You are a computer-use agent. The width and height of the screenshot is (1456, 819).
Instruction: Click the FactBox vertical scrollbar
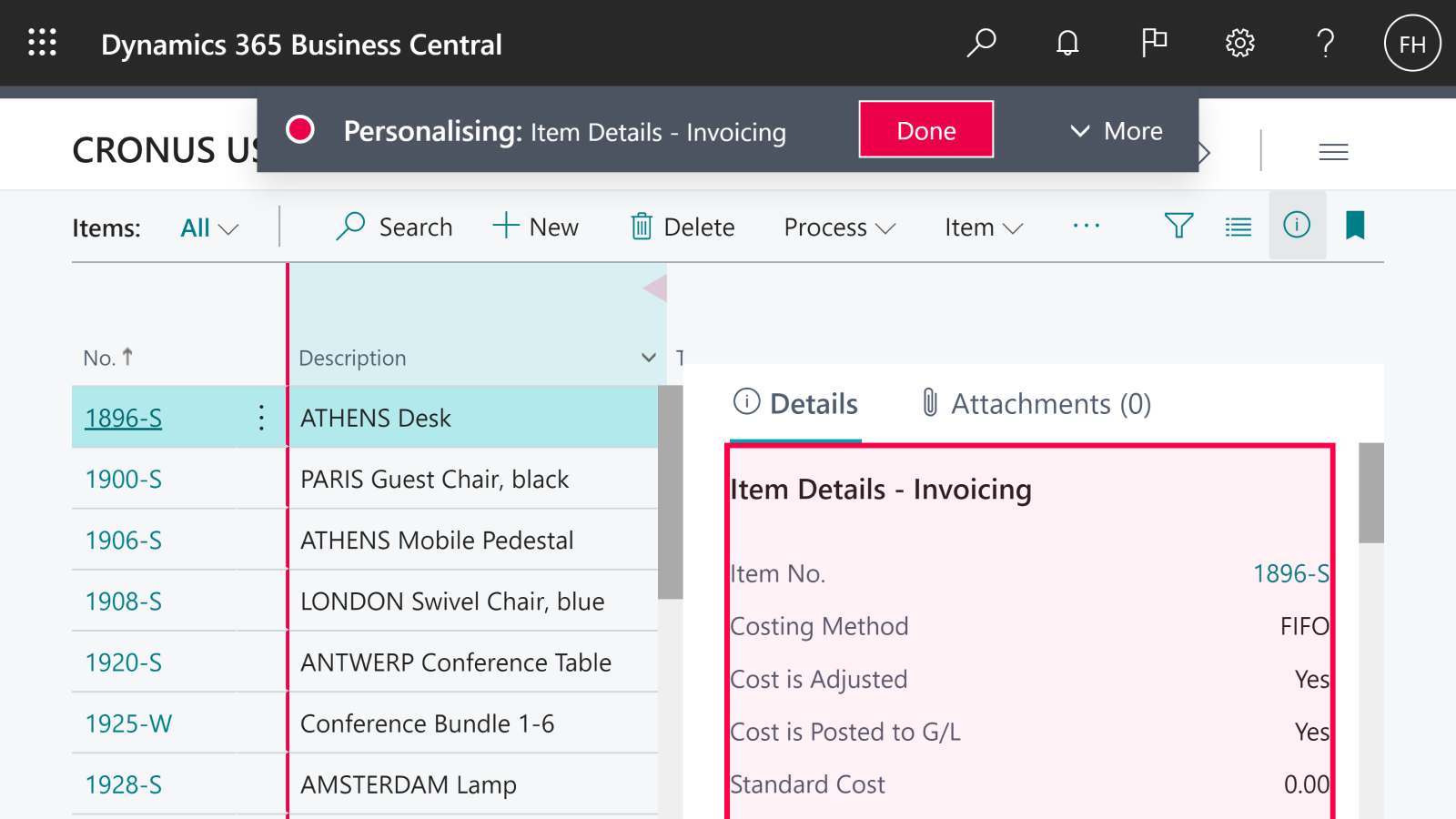coord(1371,493)
